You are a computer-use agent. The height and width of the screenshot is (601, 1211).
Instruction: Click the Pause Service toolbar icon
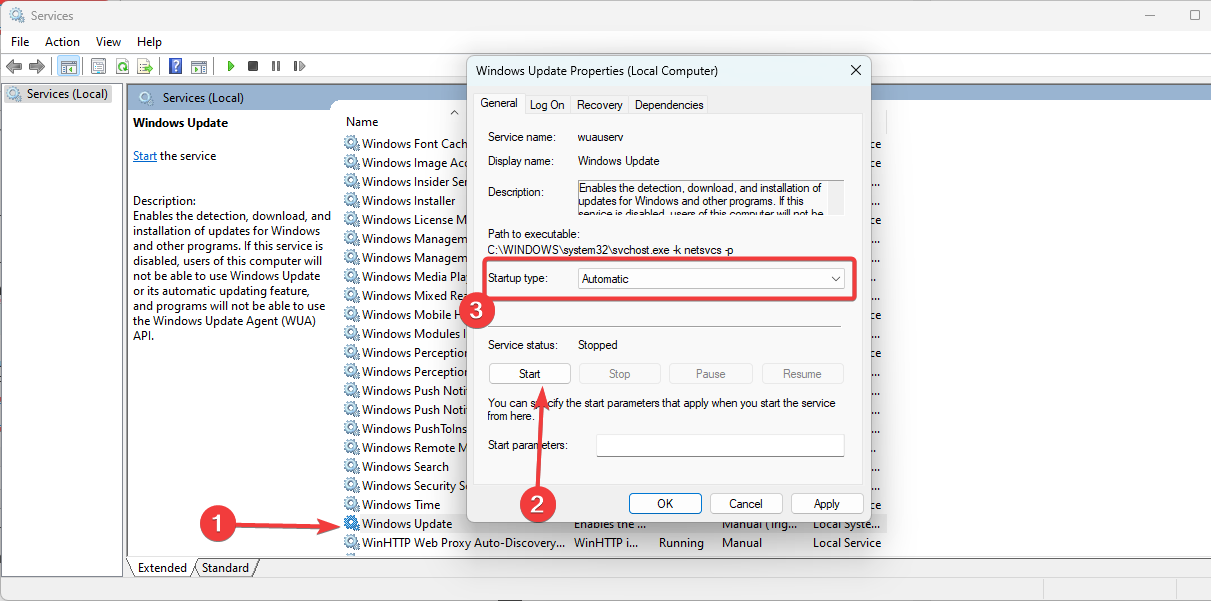tap(276, 66)
